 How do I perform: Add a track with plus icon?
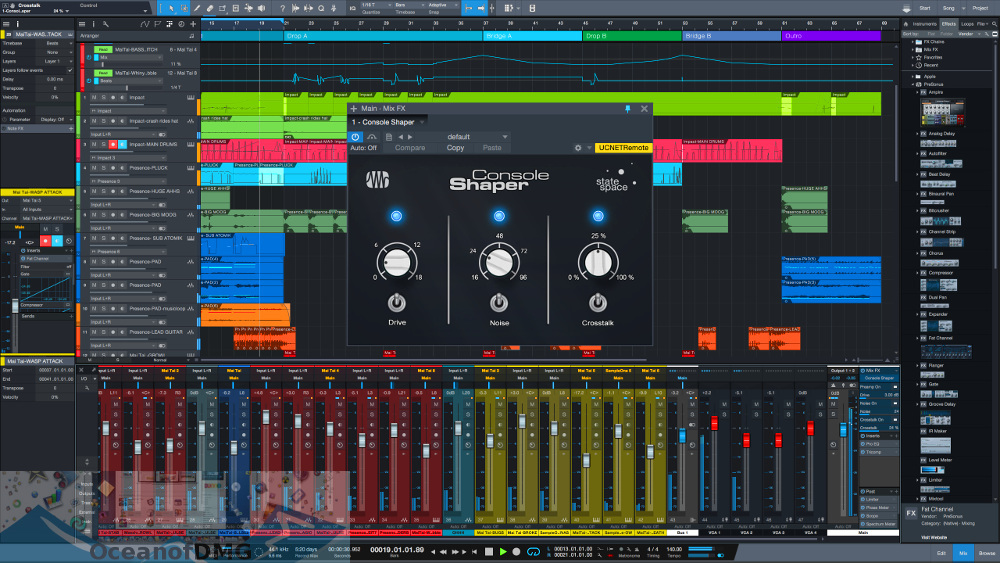pos(193,24)
